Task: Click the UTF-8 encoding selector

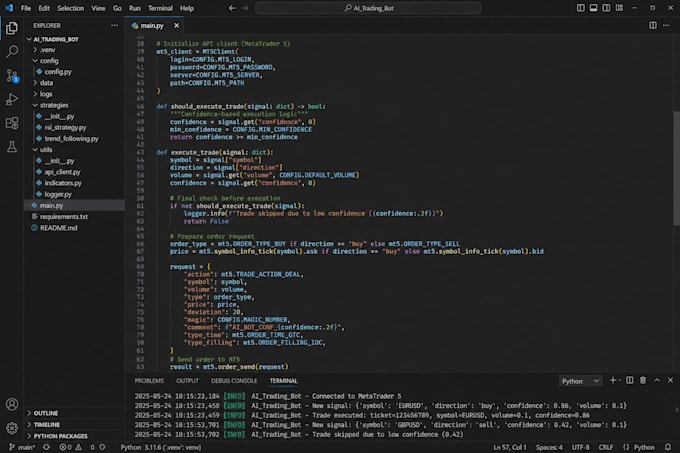Action: point(580,447)
